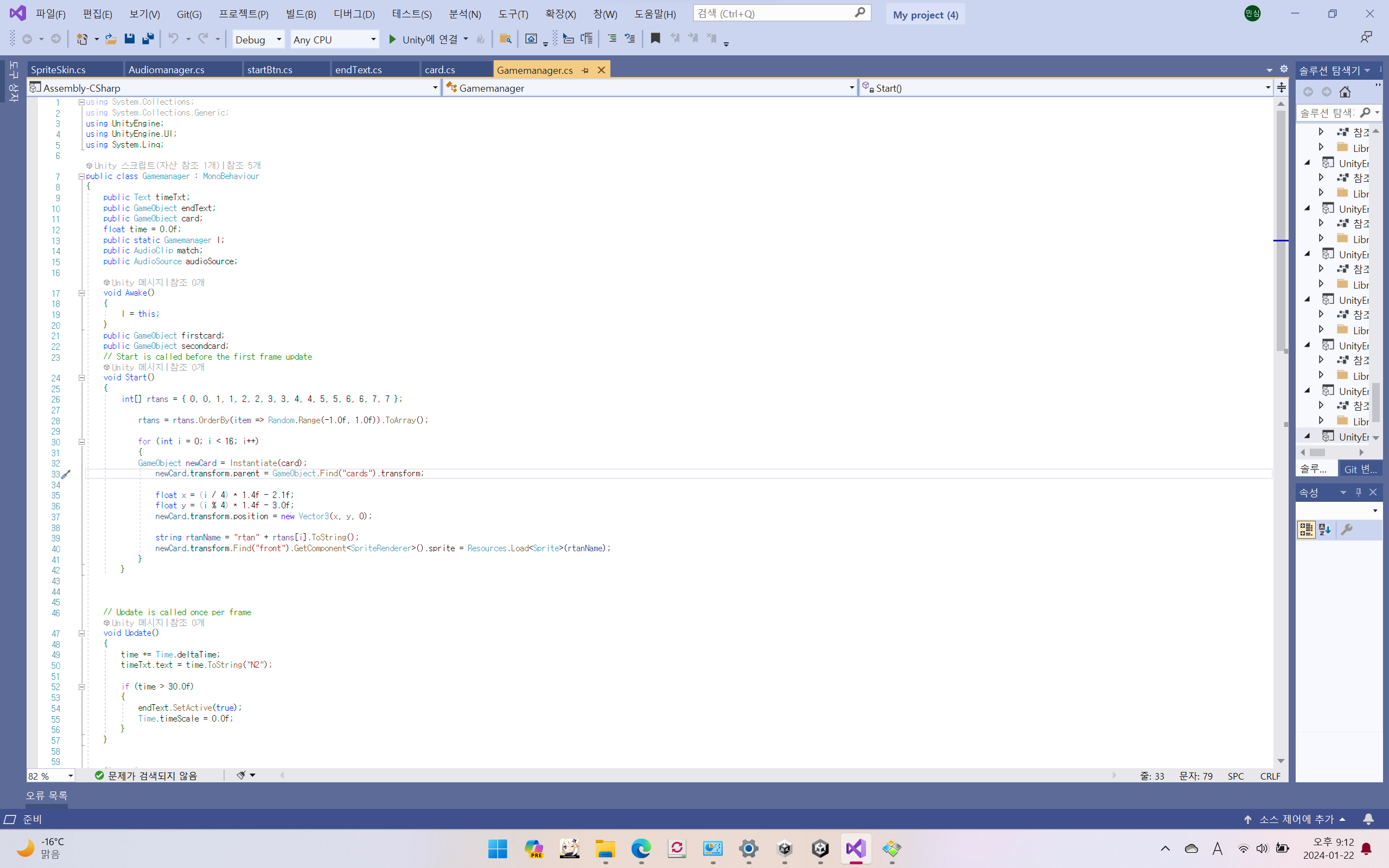This screenshot has height=868, width=1389.
Task: Click the editor tab settings gear icon
Action: pos(1284,69)
